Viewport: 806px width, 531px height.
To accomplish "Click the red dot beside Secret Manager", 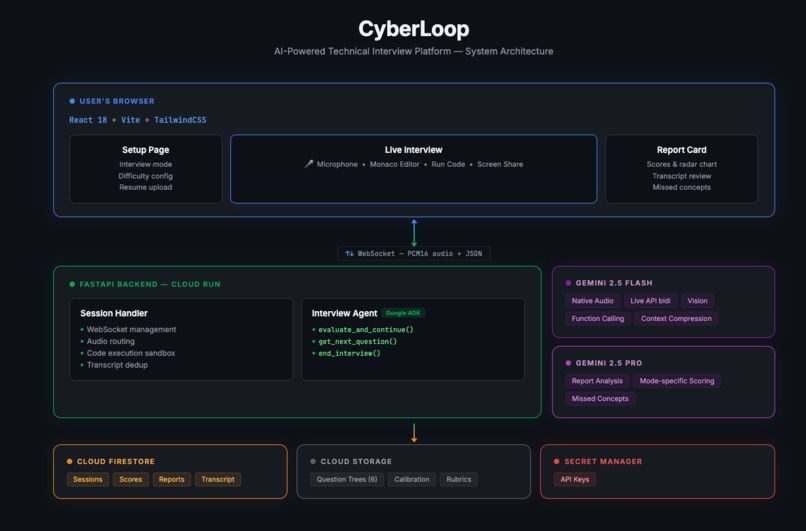I will pyautogui.click(x=557, y=462).
